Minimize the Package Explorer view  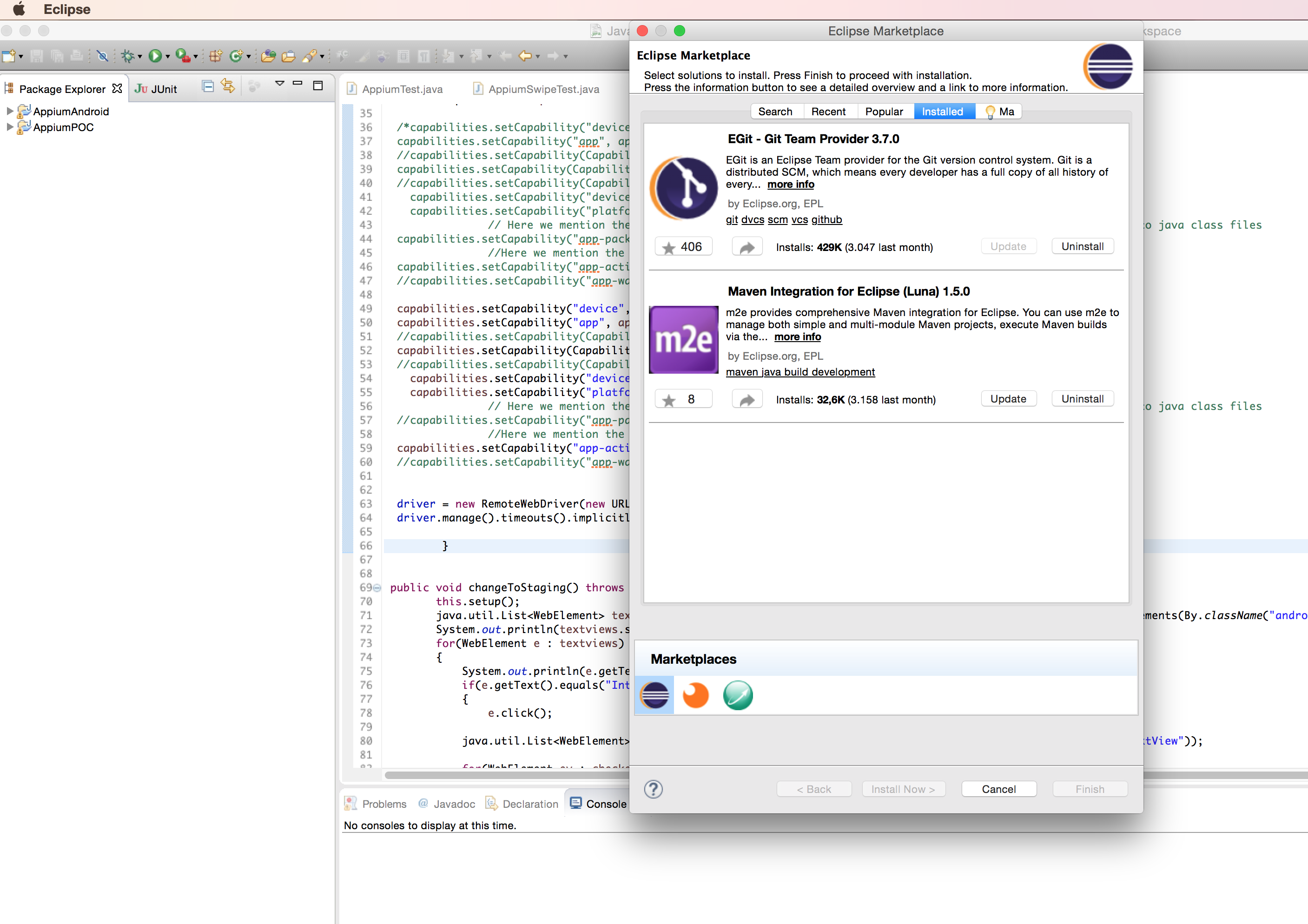297,84
